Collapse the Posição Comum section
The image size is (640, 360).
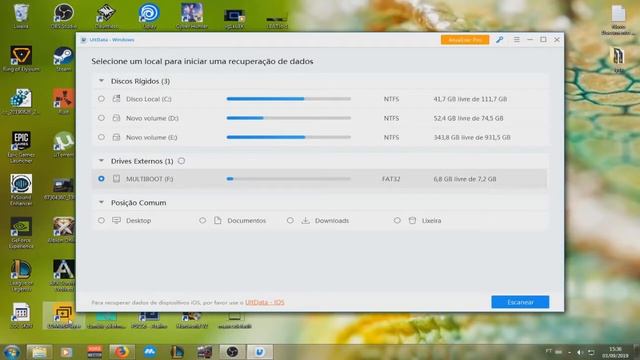click(x=101, y=202)
